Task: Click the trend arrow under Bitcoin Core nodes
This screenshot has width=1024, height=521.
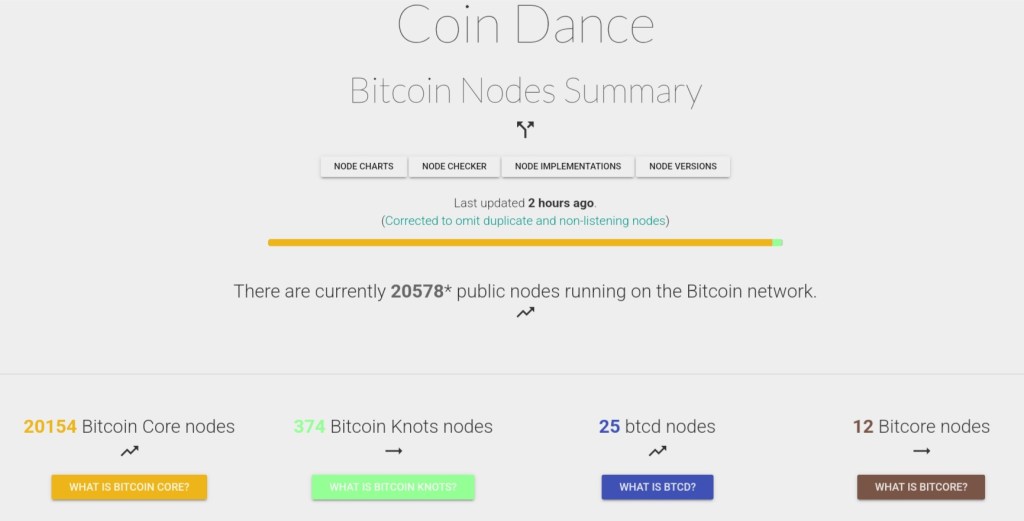Action: (129, 452)
